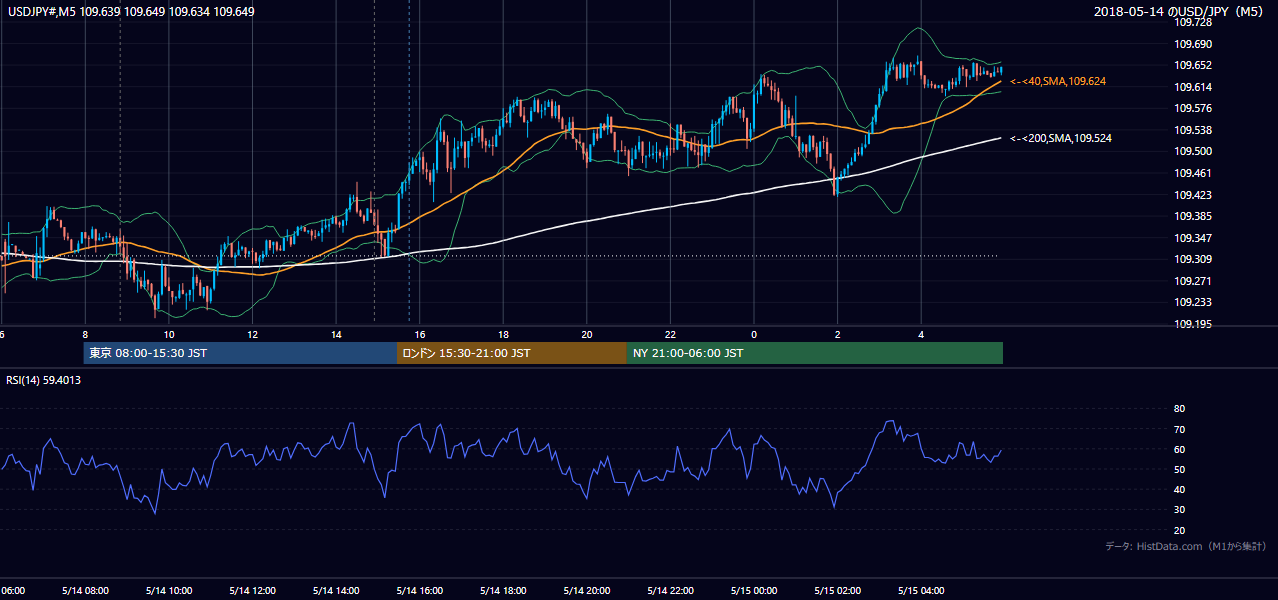Click RSI axis level 40

[1179, 489]
